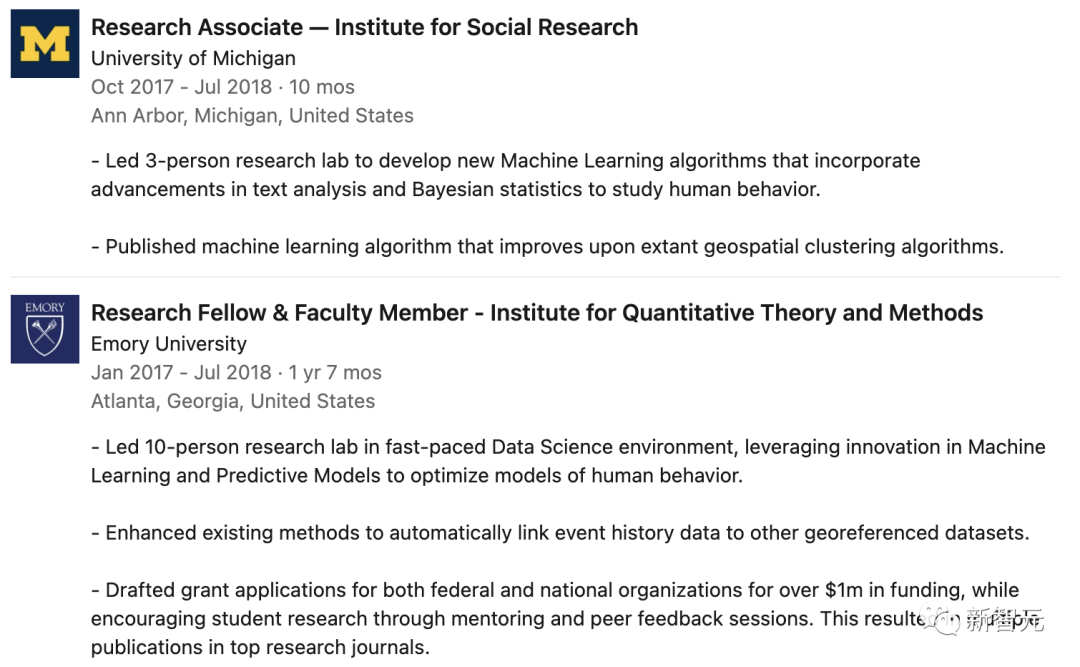Open Research Fellow & Faculty Member title
Image resolution: width=1080 pixels, height=667 pixels.
tap(536, 313)
